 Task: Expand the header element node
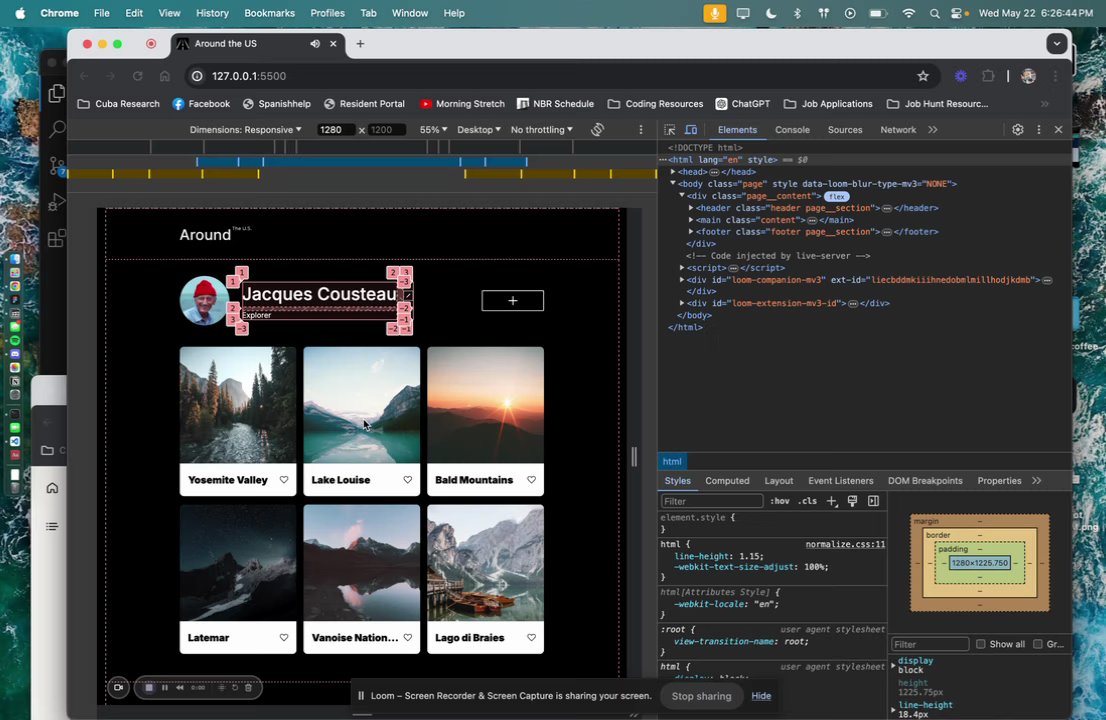pos(691,208)
